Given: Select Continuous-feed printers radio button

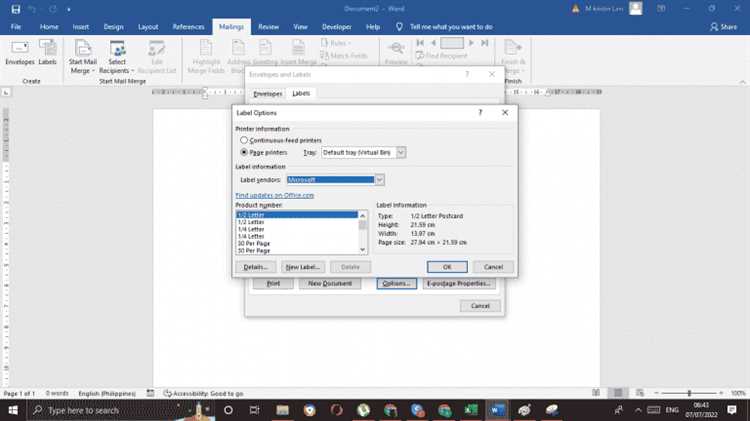Looking at the screenshot, I should tap(244, 140).
